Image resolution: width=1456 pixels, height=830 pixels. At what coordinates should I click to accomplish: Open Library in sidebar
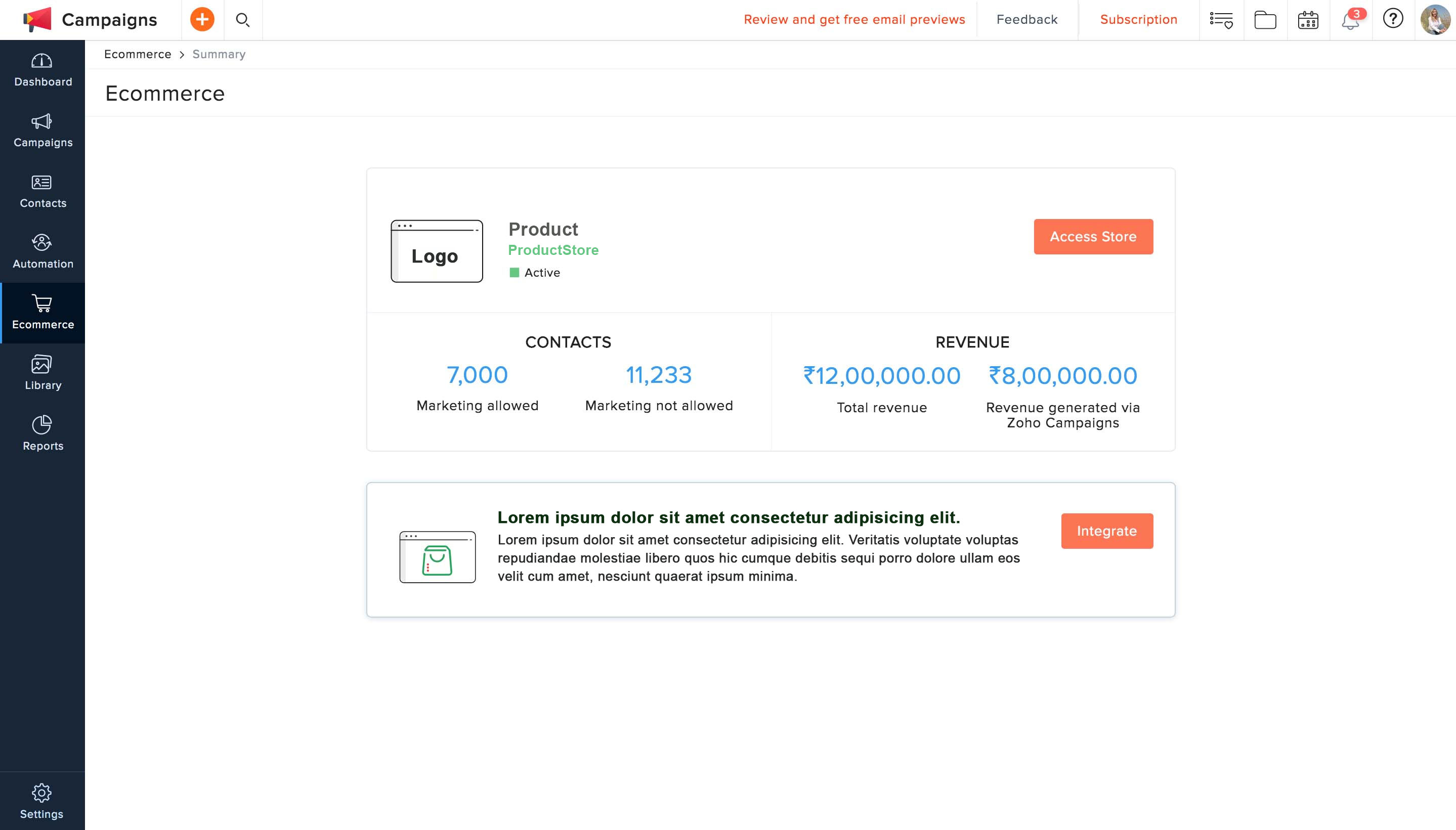click(43, 373)
